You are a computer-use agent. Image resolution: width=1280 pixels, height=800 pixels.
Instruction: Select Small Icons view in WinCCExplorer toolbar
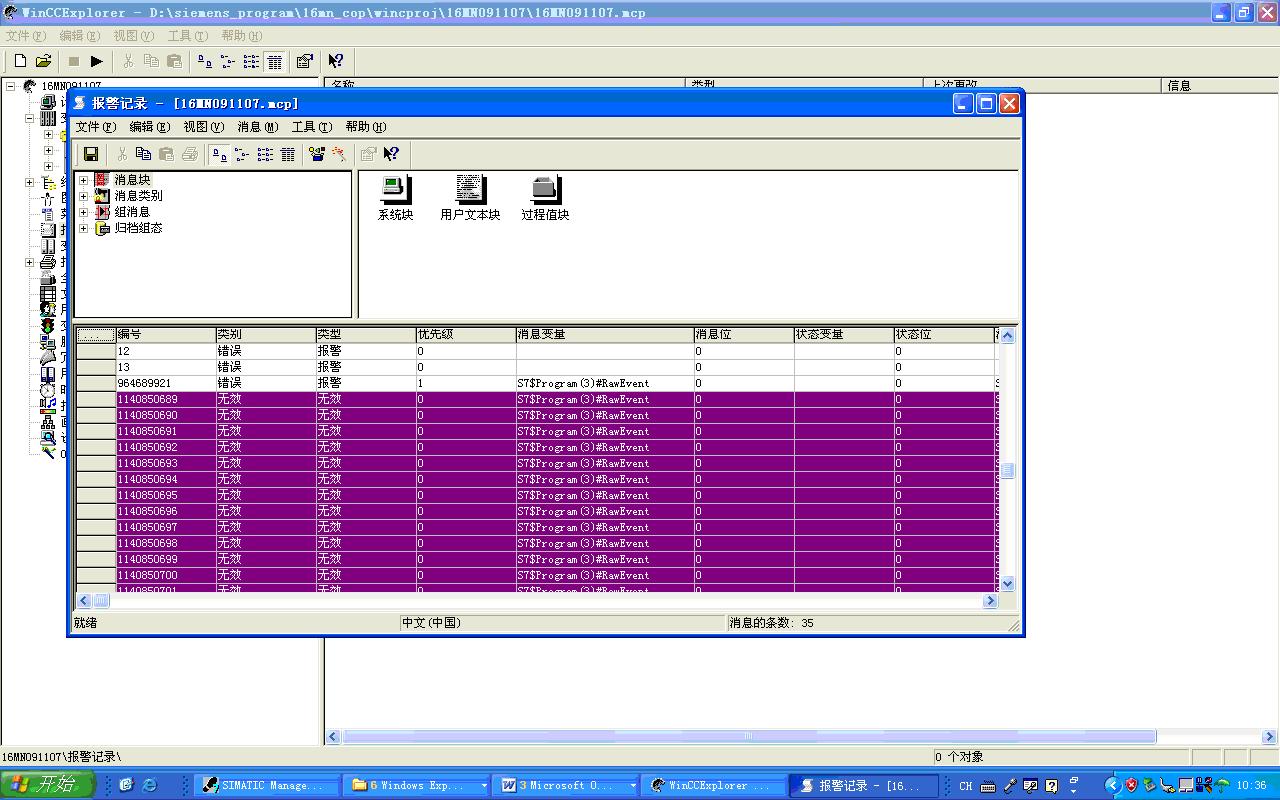pos(228,61)
